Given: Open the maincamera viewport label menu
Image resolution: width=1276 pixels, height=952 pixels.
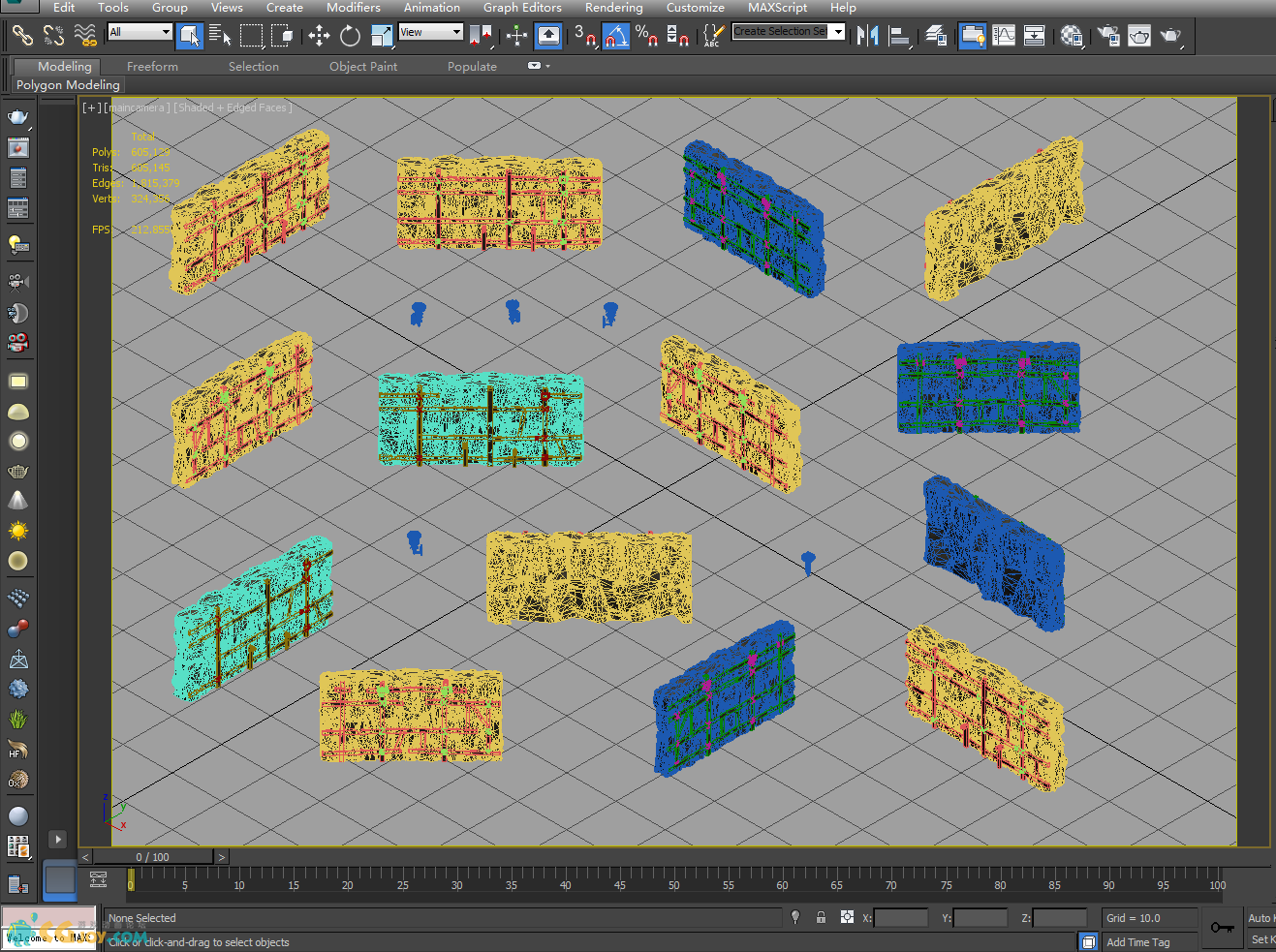Looking at the screenshot, I should [x=136, y=107].
